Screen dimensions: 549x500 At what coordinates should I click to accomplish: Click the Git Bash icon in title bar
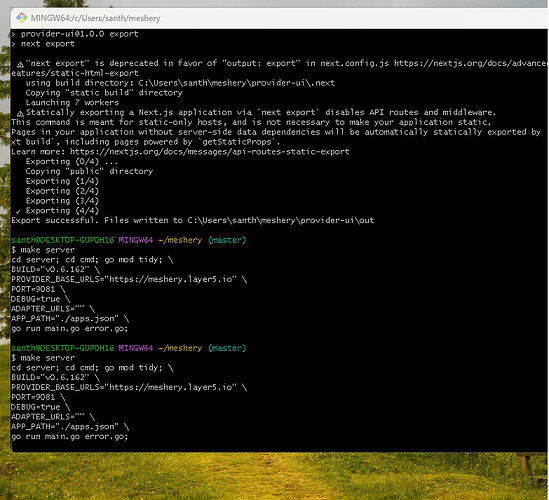pyautogui.click(x=22, y=18)
